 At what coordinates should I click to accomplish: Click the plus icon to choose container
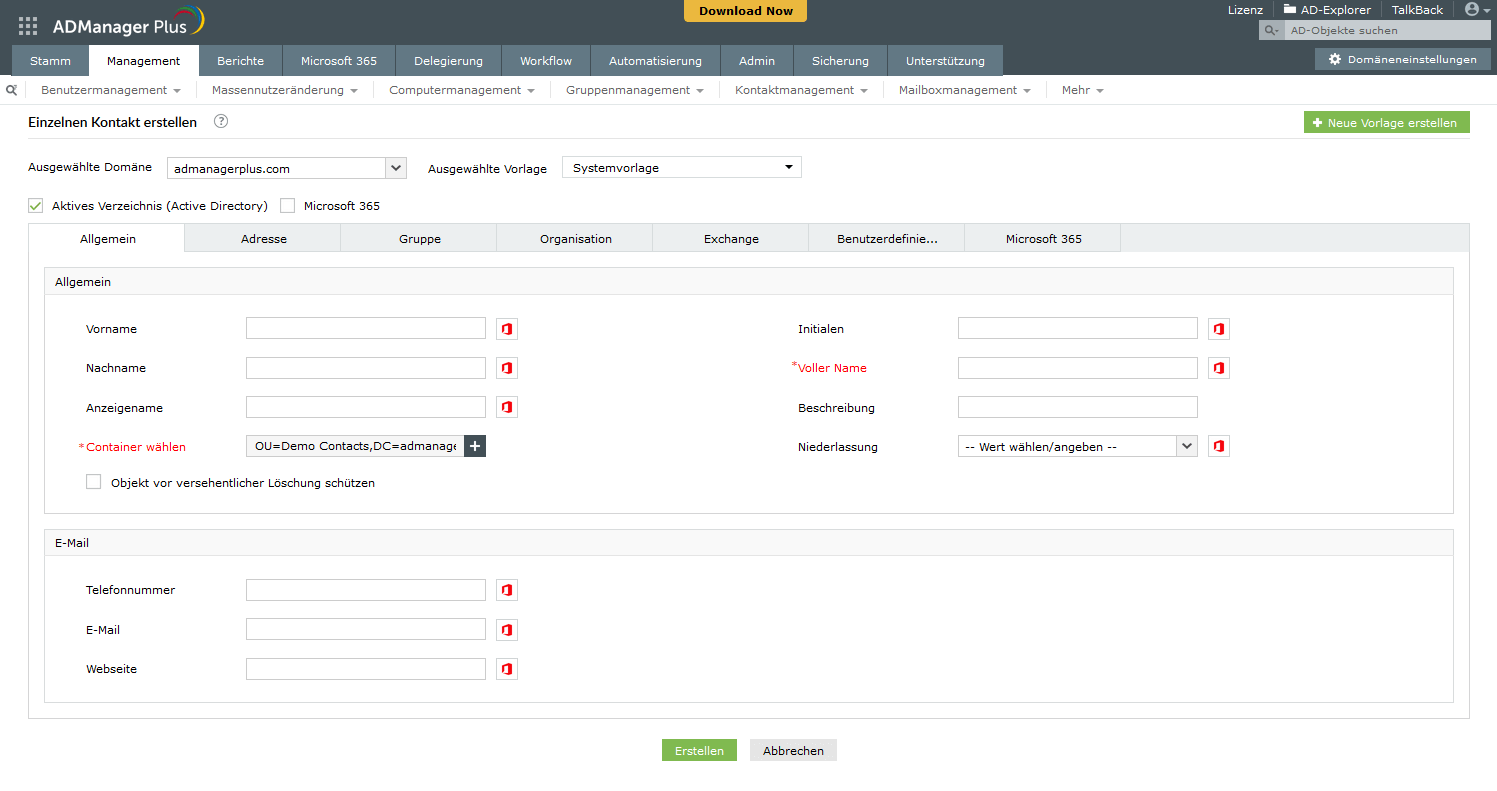tap(475, 446)
